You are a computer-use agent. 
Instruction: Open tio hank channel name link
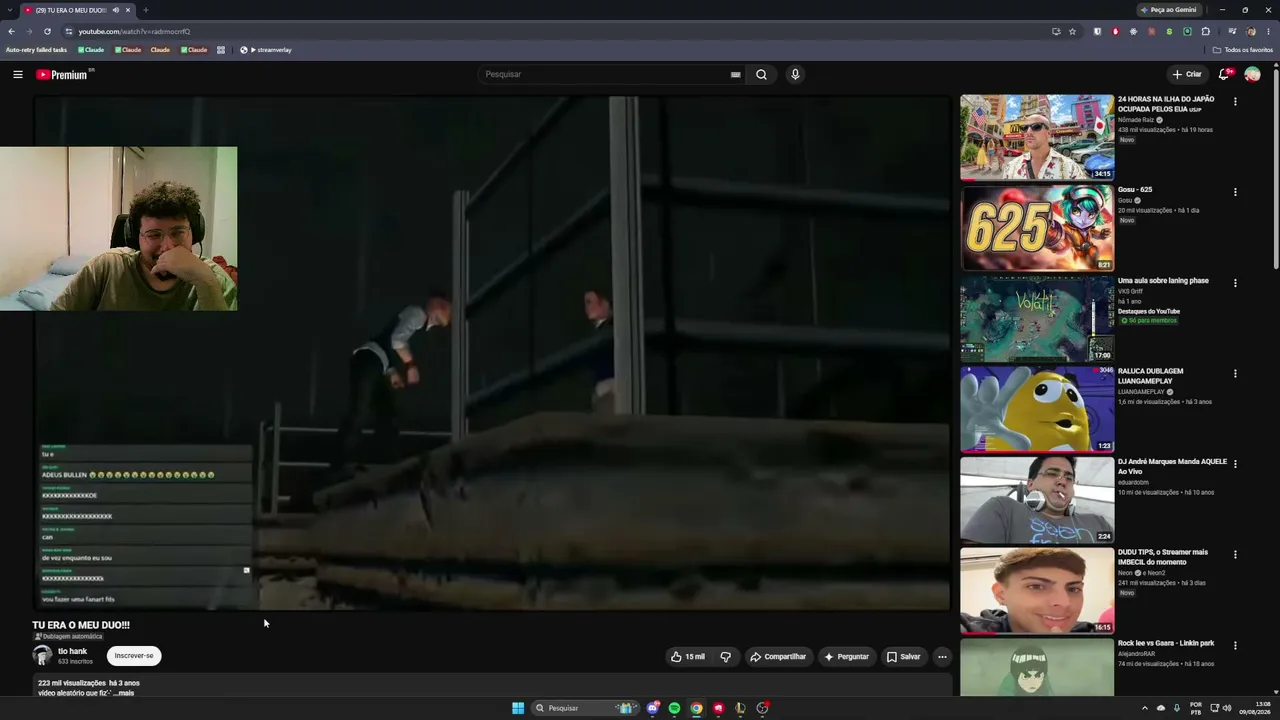pos(72,651)
